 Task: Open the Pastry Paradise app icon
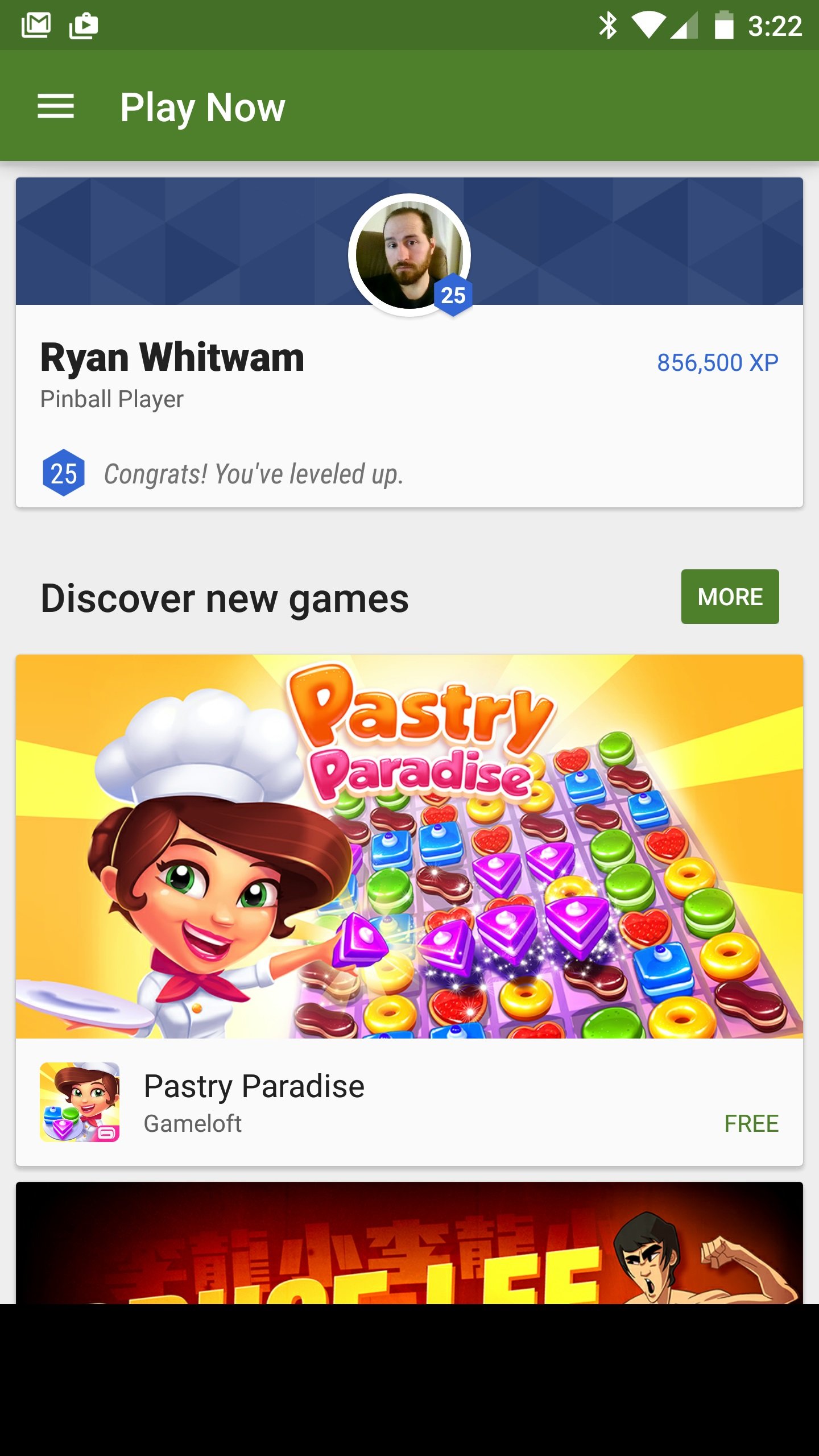80,1102
